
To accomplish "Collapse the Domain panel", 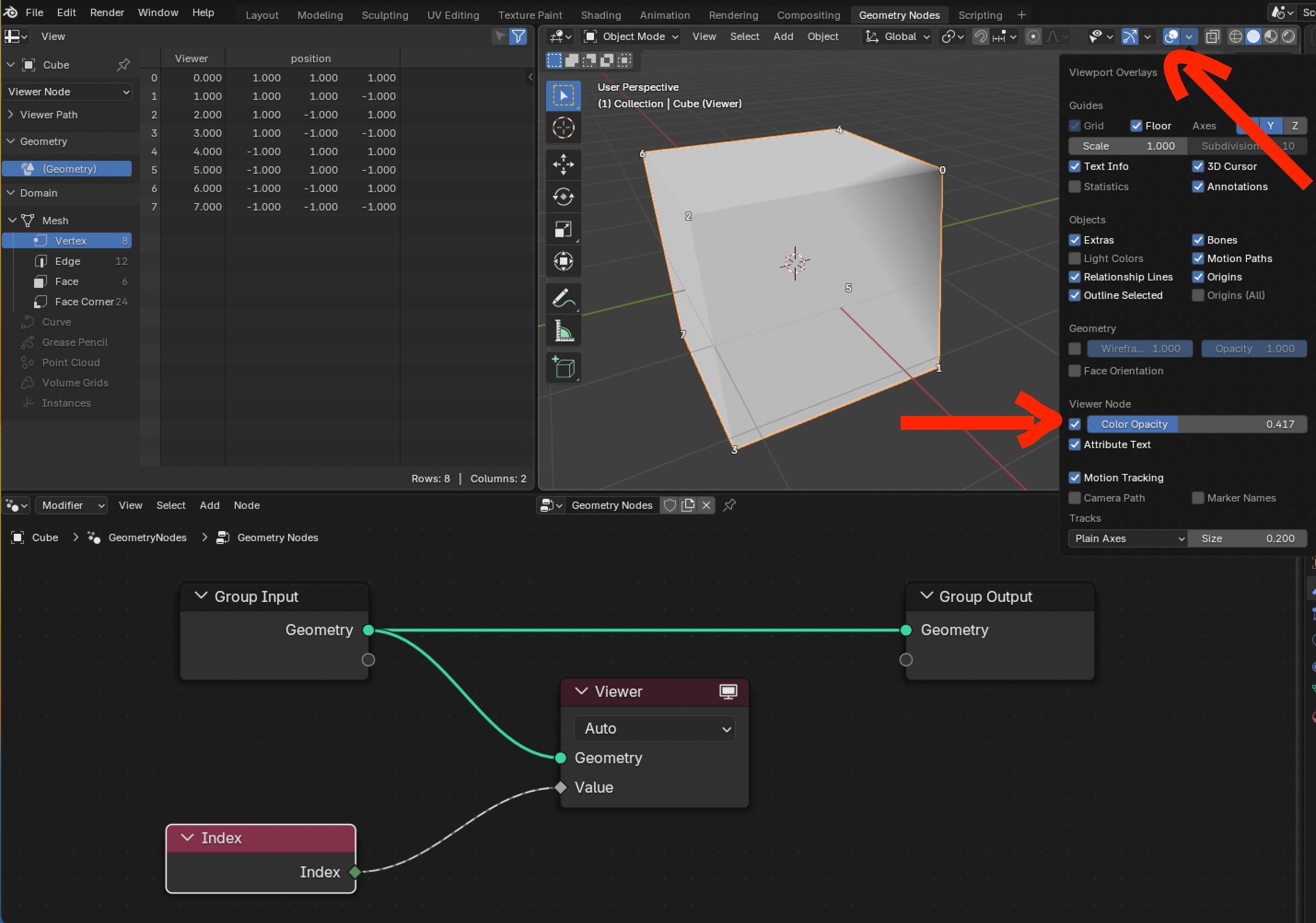I will click(x=10, y=193).
